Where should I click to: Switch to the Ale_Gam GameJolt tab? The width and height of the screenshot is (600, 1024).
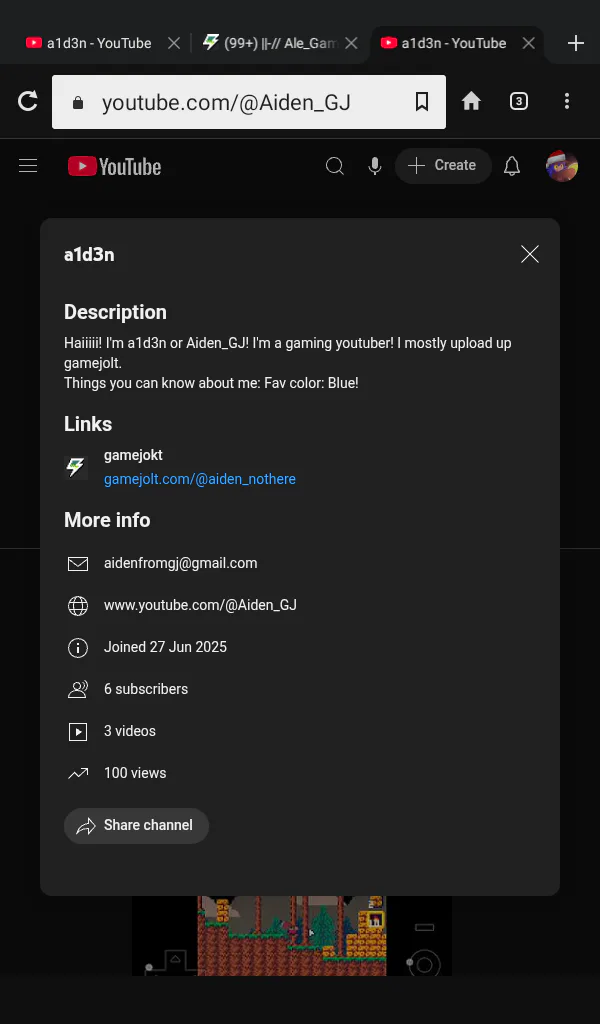279,43
